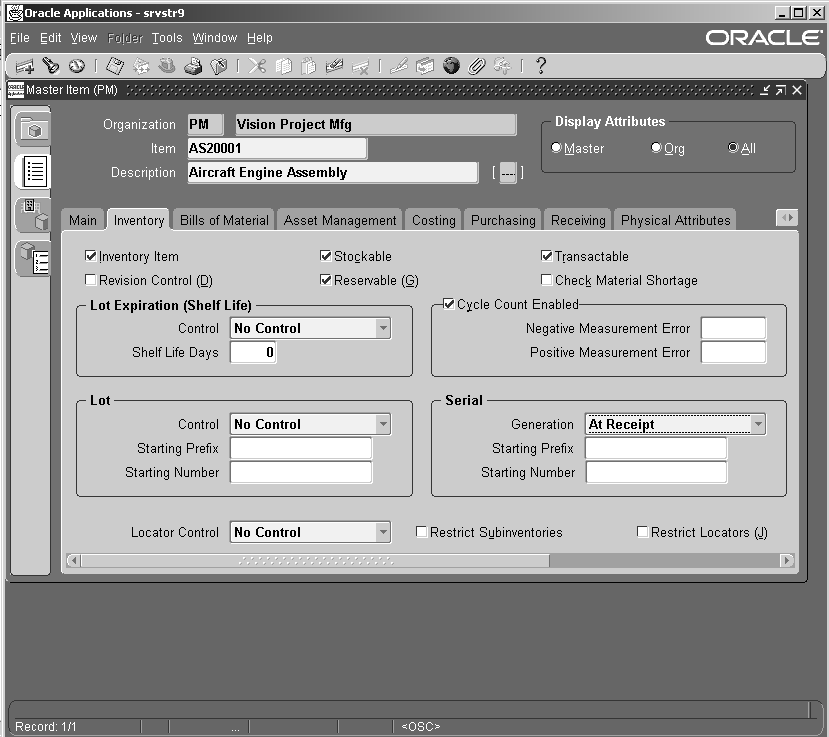Click the Edit Field pencil icon
The image size is (829, 737).
[x=399, y=66]
